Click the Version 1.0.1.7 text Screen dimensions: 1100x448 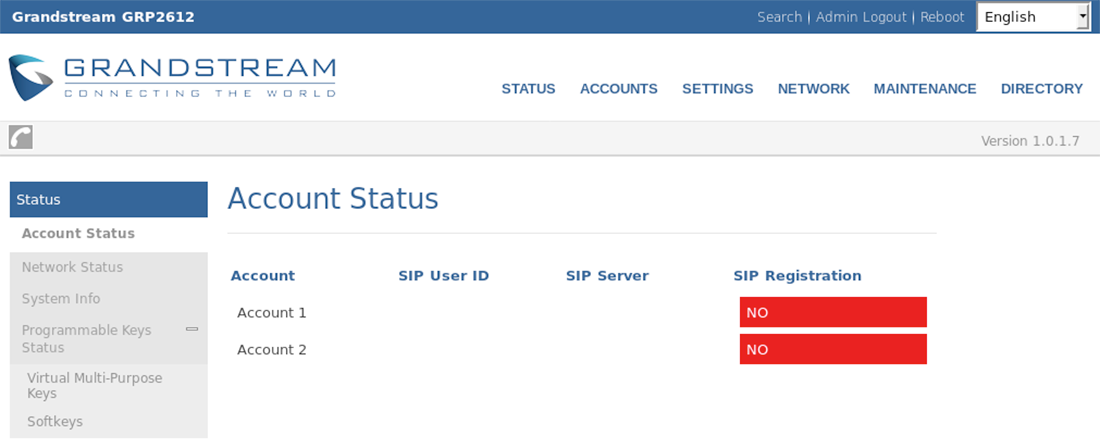(x=1030, y=141)
